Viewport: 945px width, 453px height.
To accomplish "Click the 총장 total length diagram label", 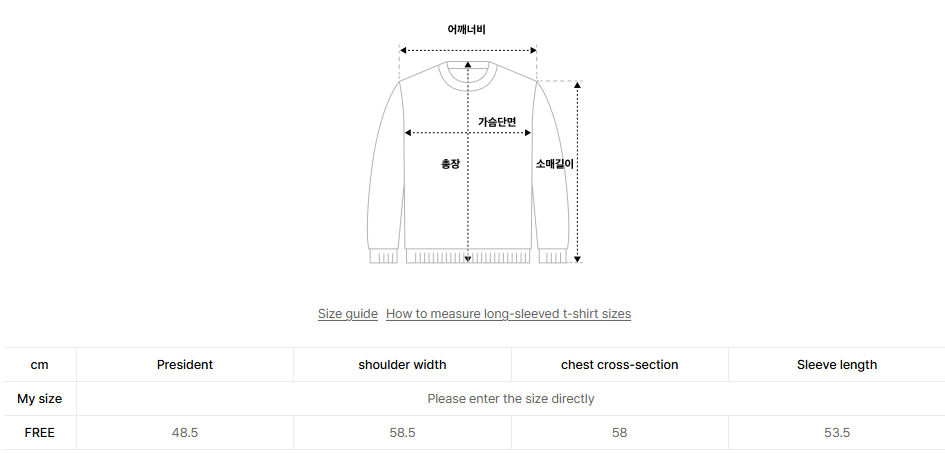I will pyautogui.click(x=450, y=163).
